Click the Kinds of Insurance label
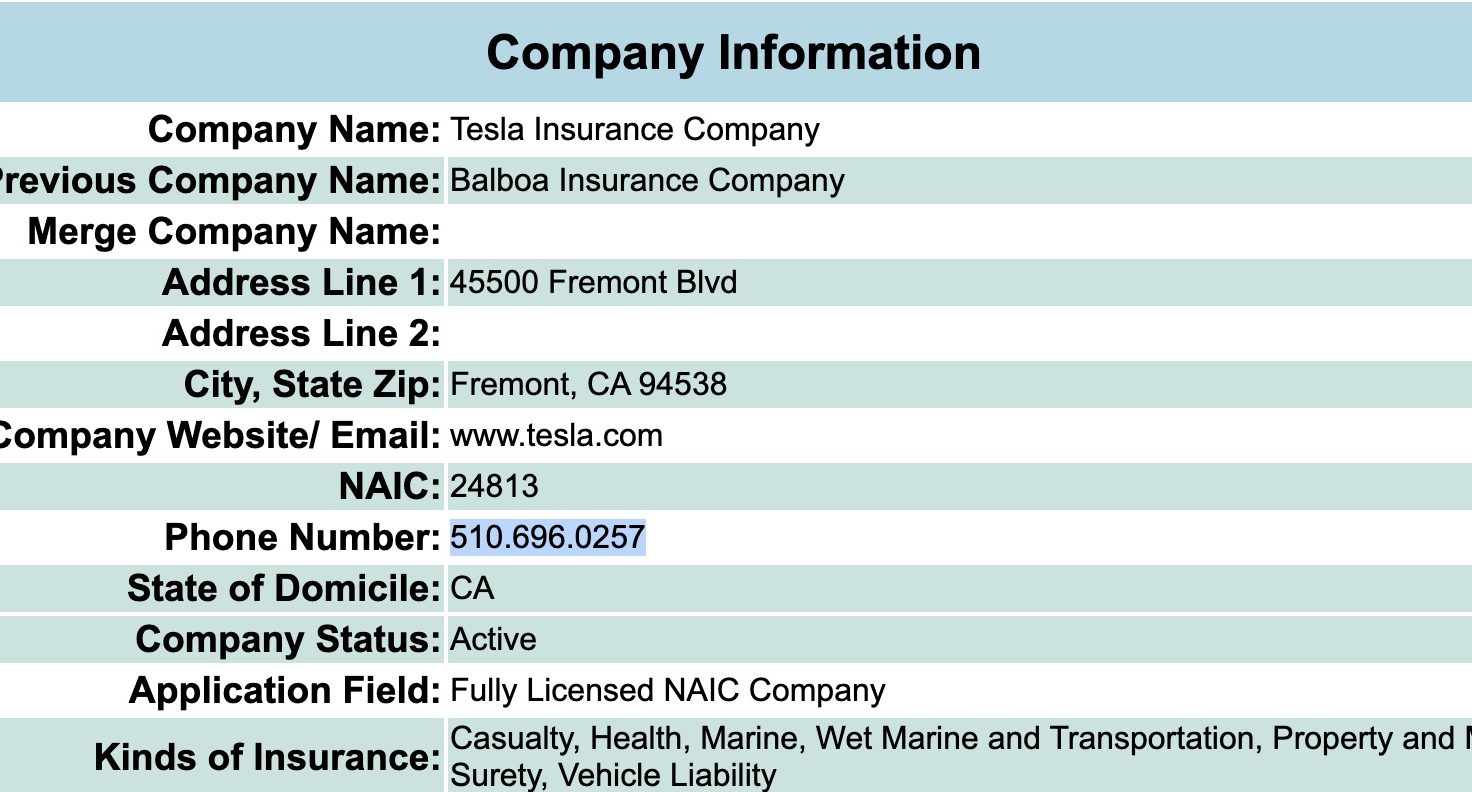Image resolution: width=1472 pixels, height=792 pixels. pos(267,757)
